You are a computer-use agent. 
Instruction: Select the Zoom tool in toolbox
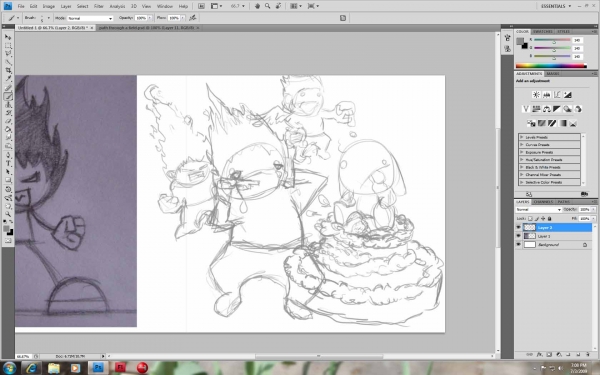click(8, 214)
